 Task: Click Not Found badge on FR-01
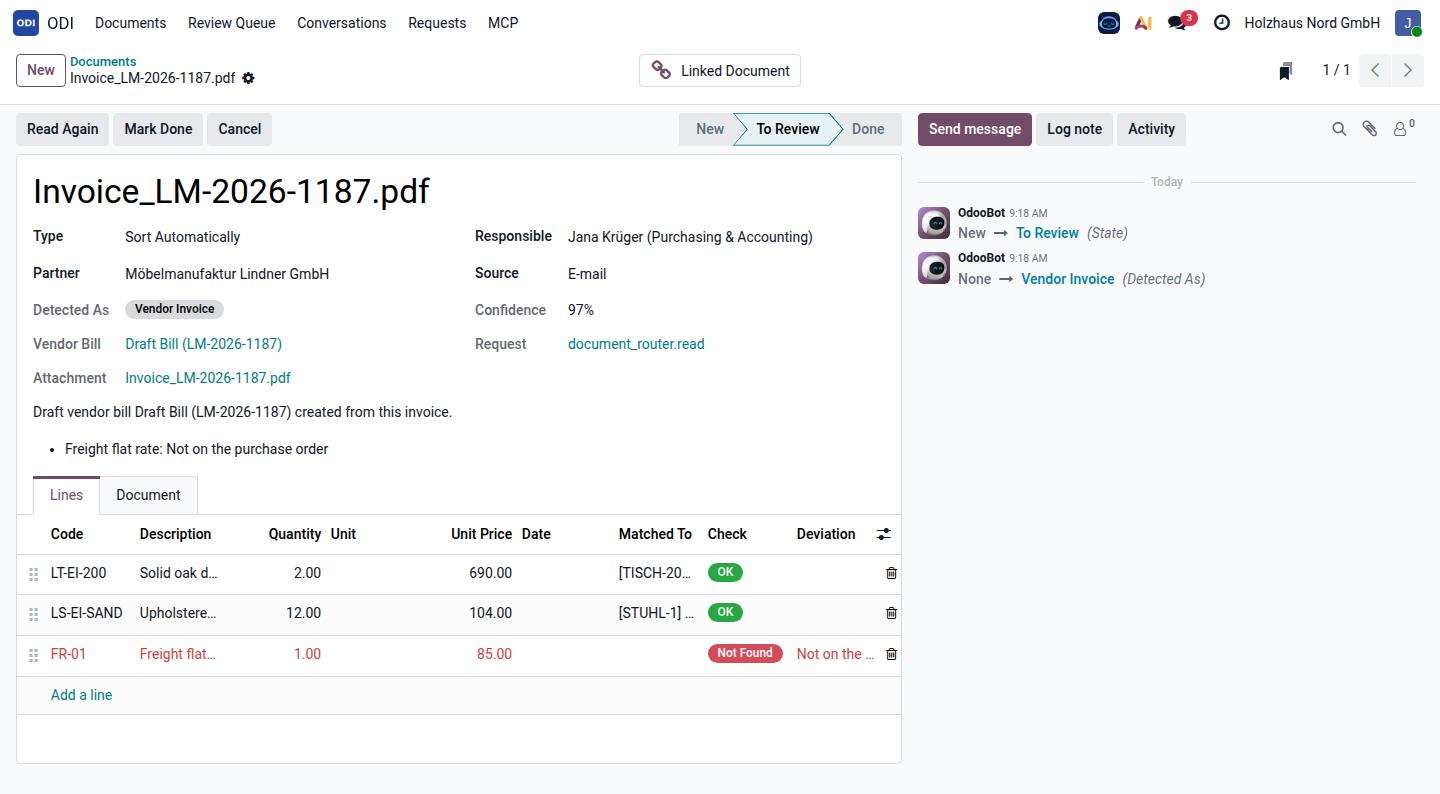click(745, 653)
